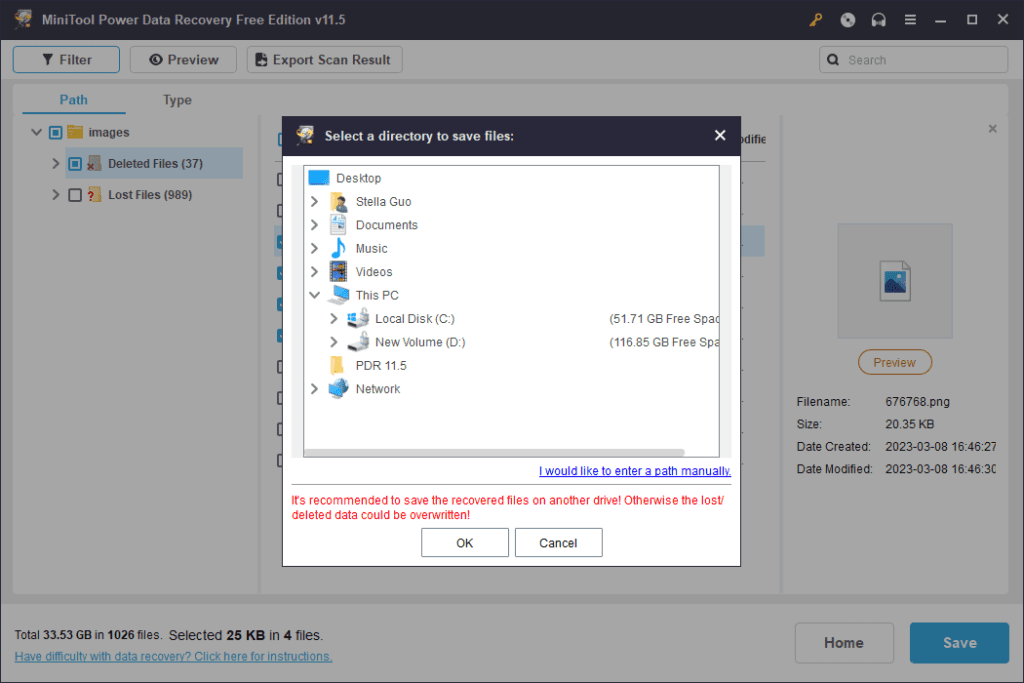
Task: Click the Videos film icon
Action: coord(338,272)
